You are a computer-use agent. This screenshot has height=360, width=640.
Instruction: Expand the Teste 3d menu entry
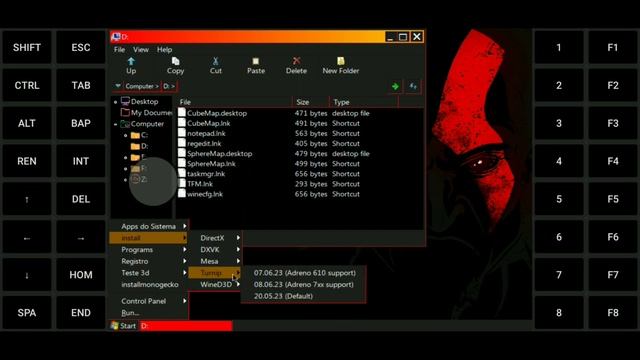point(149,273)
